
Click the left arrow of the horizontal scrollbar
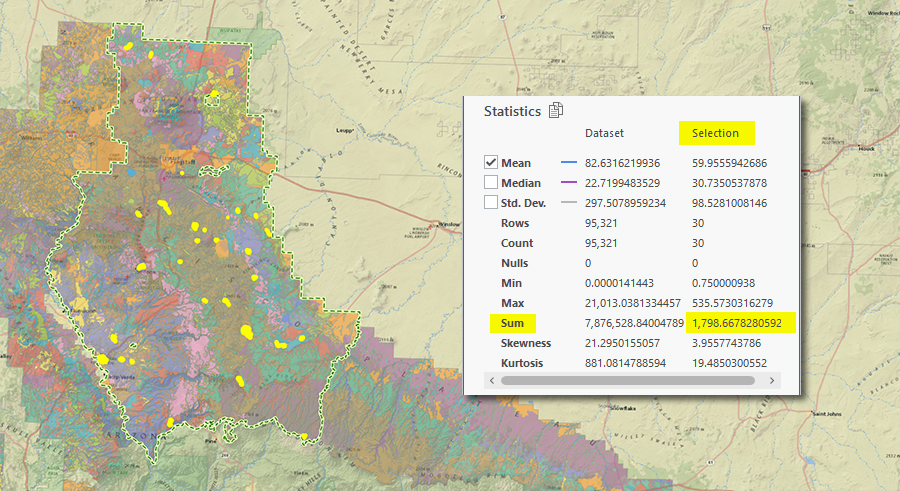492,380
